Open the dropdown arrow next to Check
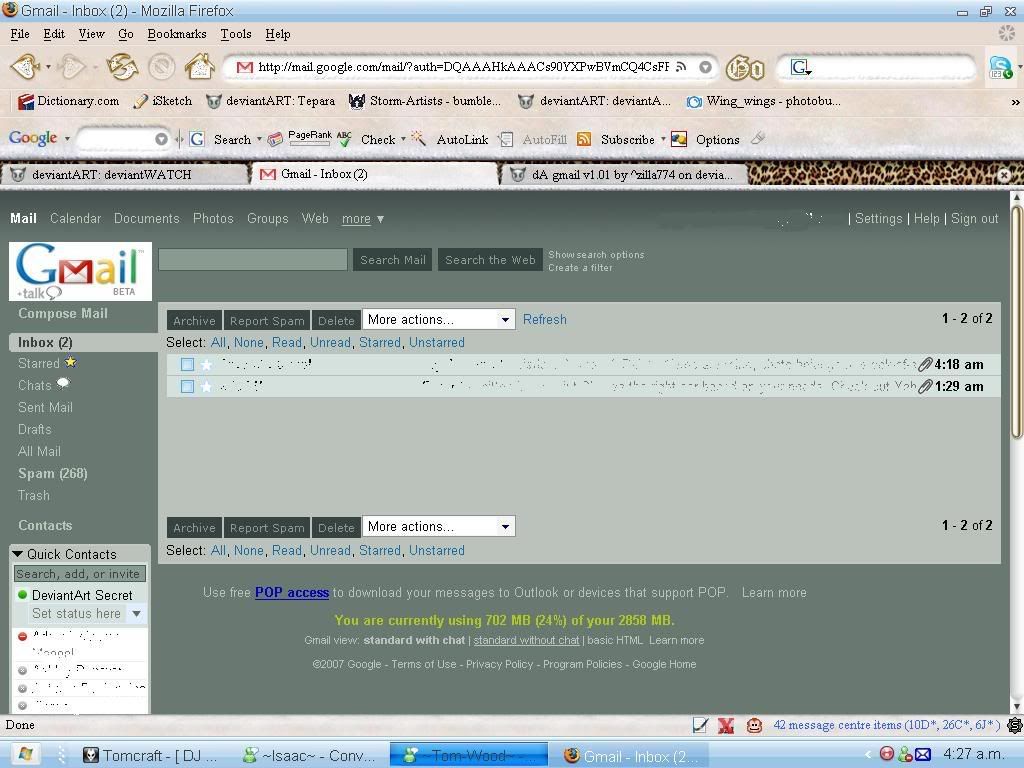The image size is (1024, 768). [x=403, y=138]
